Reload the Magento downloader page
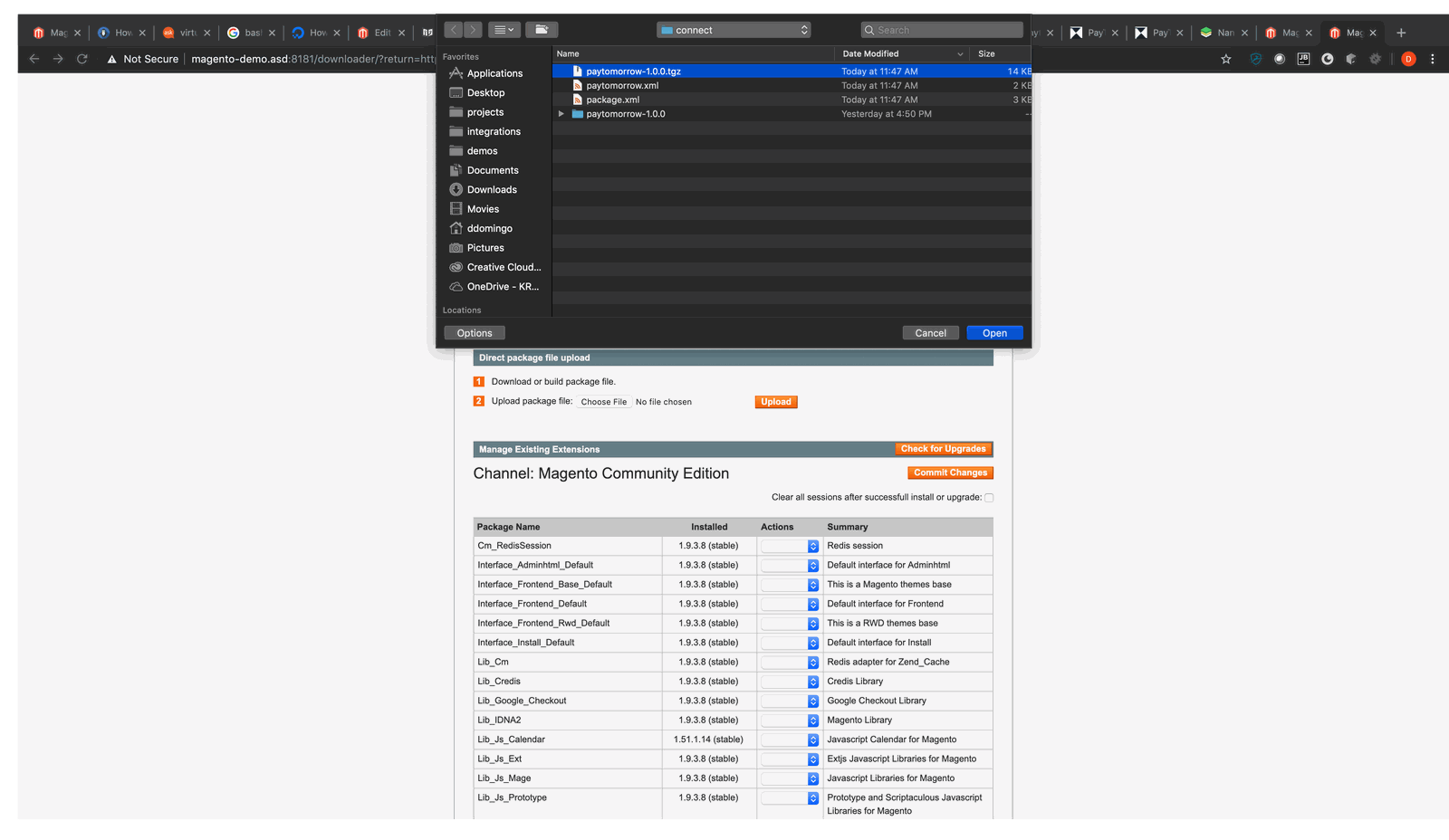The width and height of the screenshot is (1449, 840). (82, 59)
